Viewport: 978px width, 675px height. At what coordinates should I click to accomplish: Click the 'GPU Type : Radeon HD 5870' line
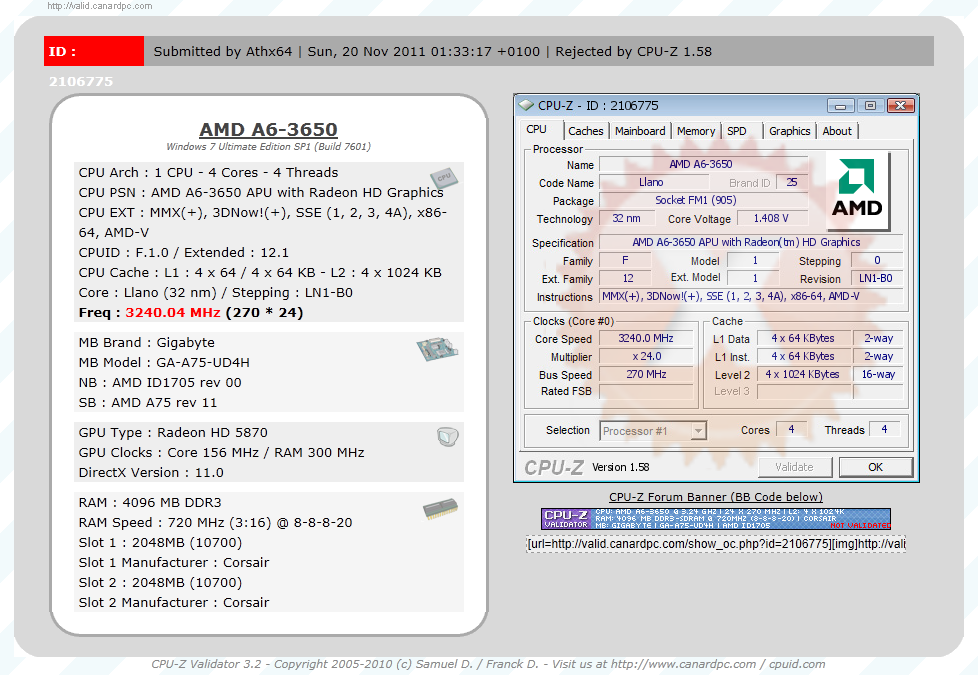(x=173, y=432)
